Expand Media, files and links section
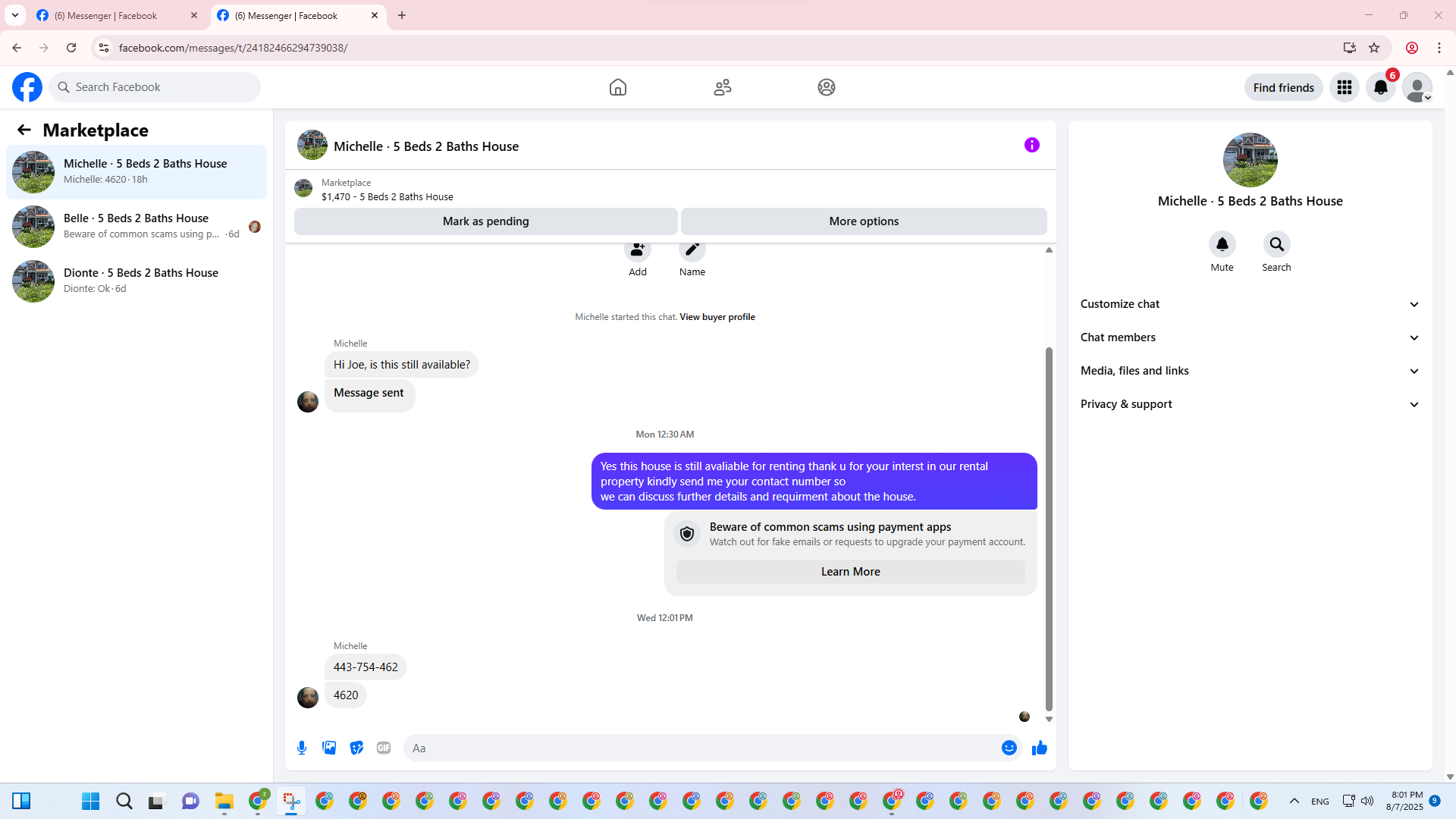 [x=1250, y=371]
